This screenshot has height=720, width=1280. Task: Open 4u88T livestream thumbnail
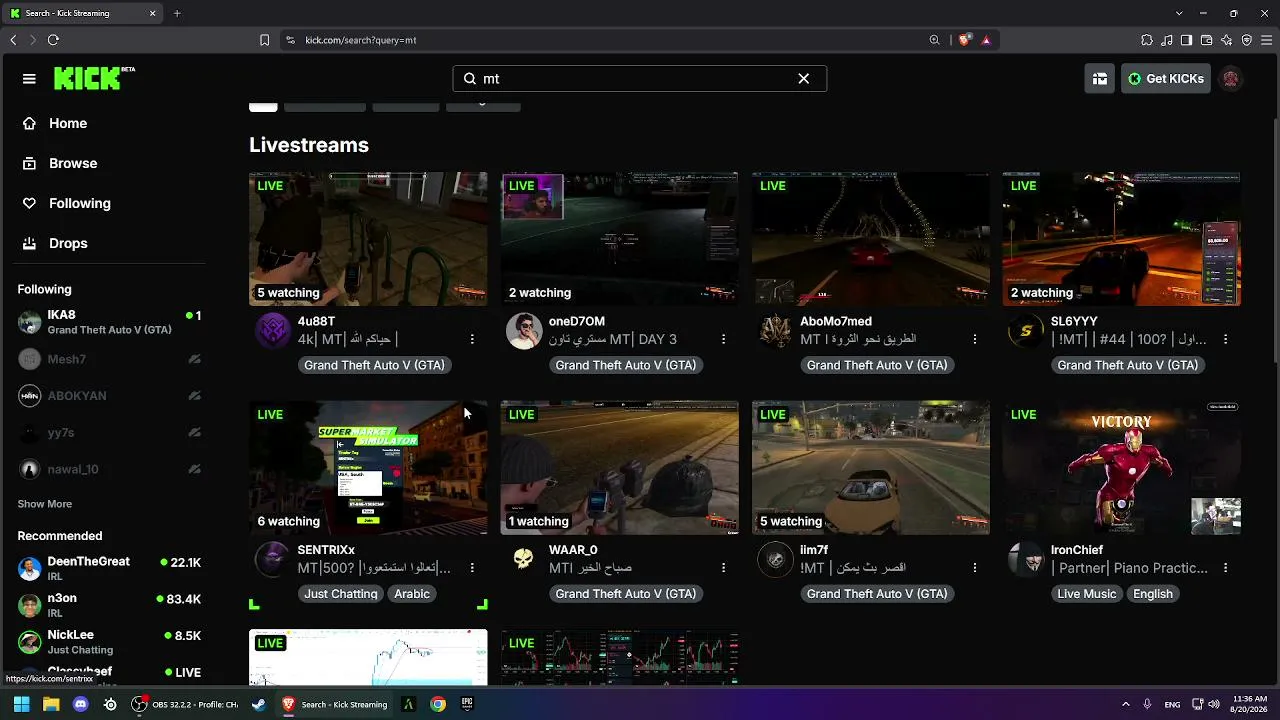(x=368, y=239)
